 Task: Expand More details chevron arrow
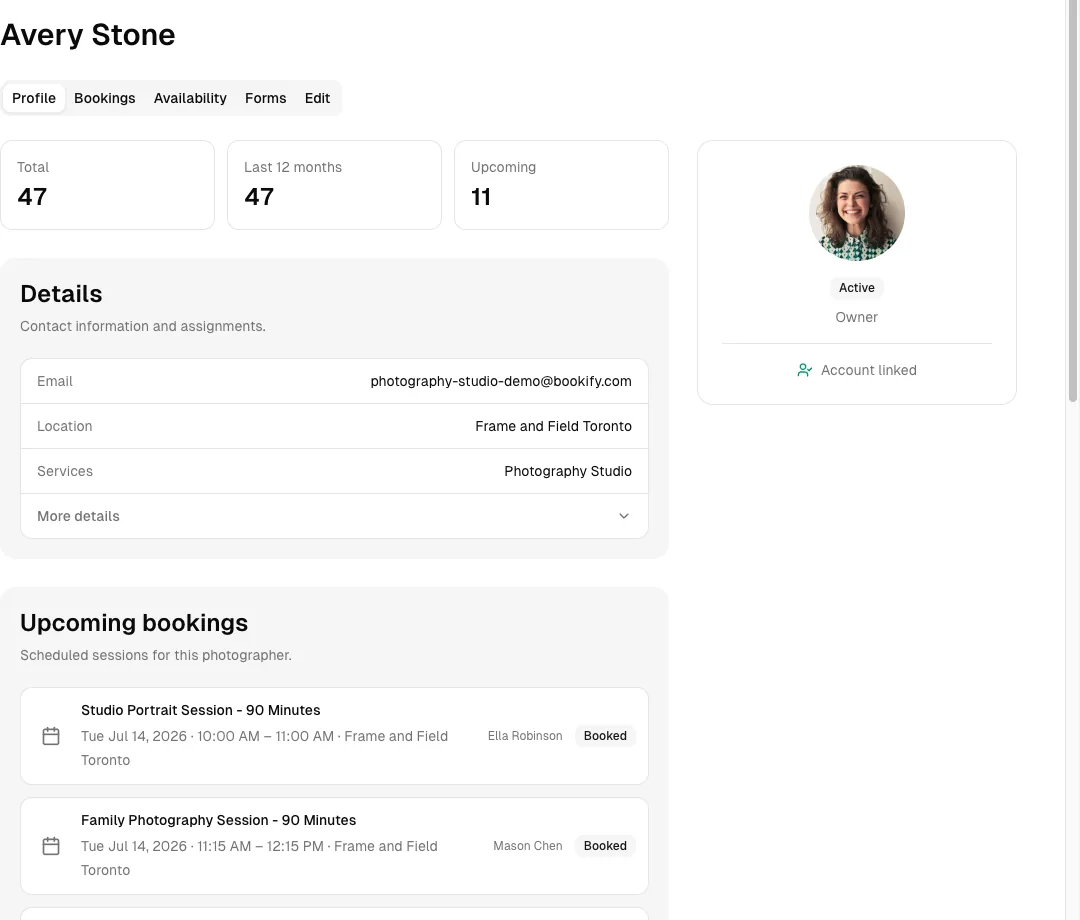pos(623,516)
